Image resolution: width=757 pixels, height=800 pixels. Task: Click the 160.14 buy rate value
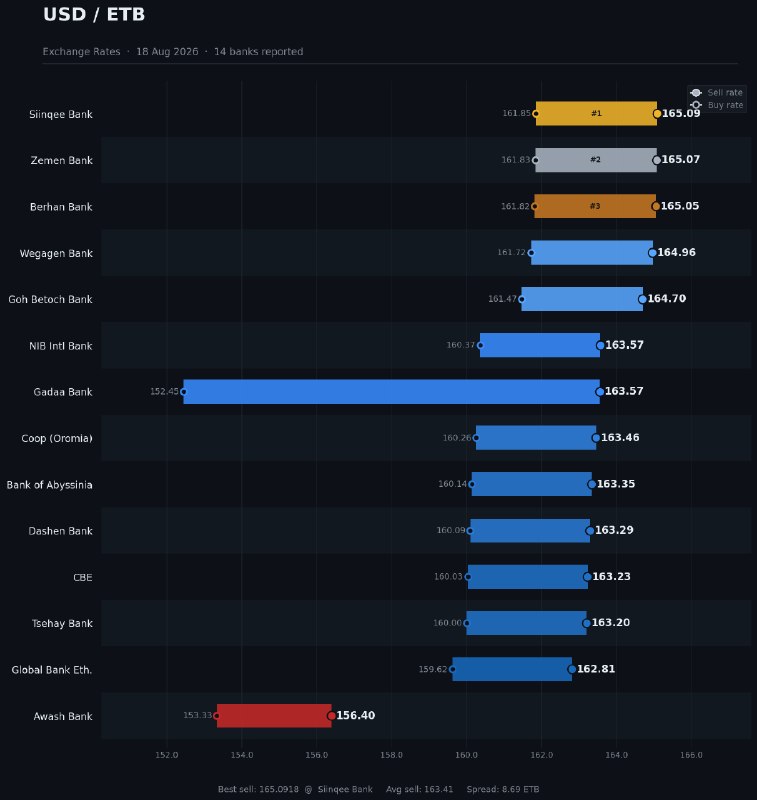pos(452,484)
